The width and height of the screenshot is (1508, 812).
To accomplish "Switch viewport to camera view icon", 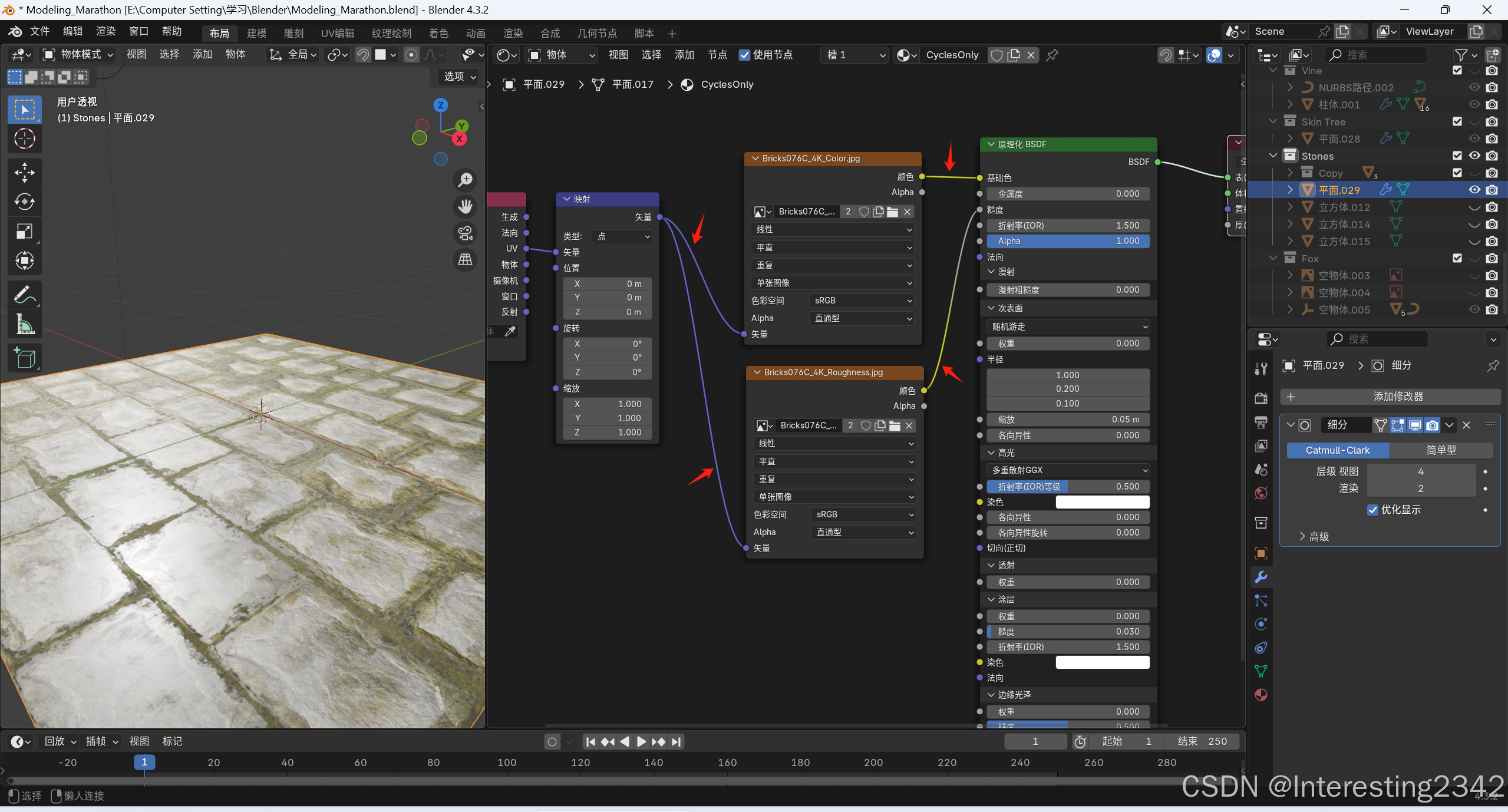I will [466, 233].
